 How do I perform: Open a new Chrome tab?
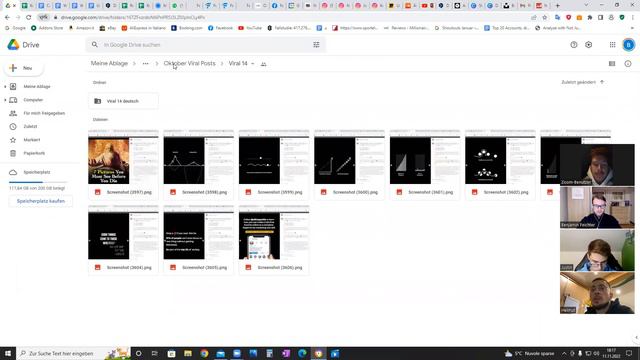[x=558, y=6]
